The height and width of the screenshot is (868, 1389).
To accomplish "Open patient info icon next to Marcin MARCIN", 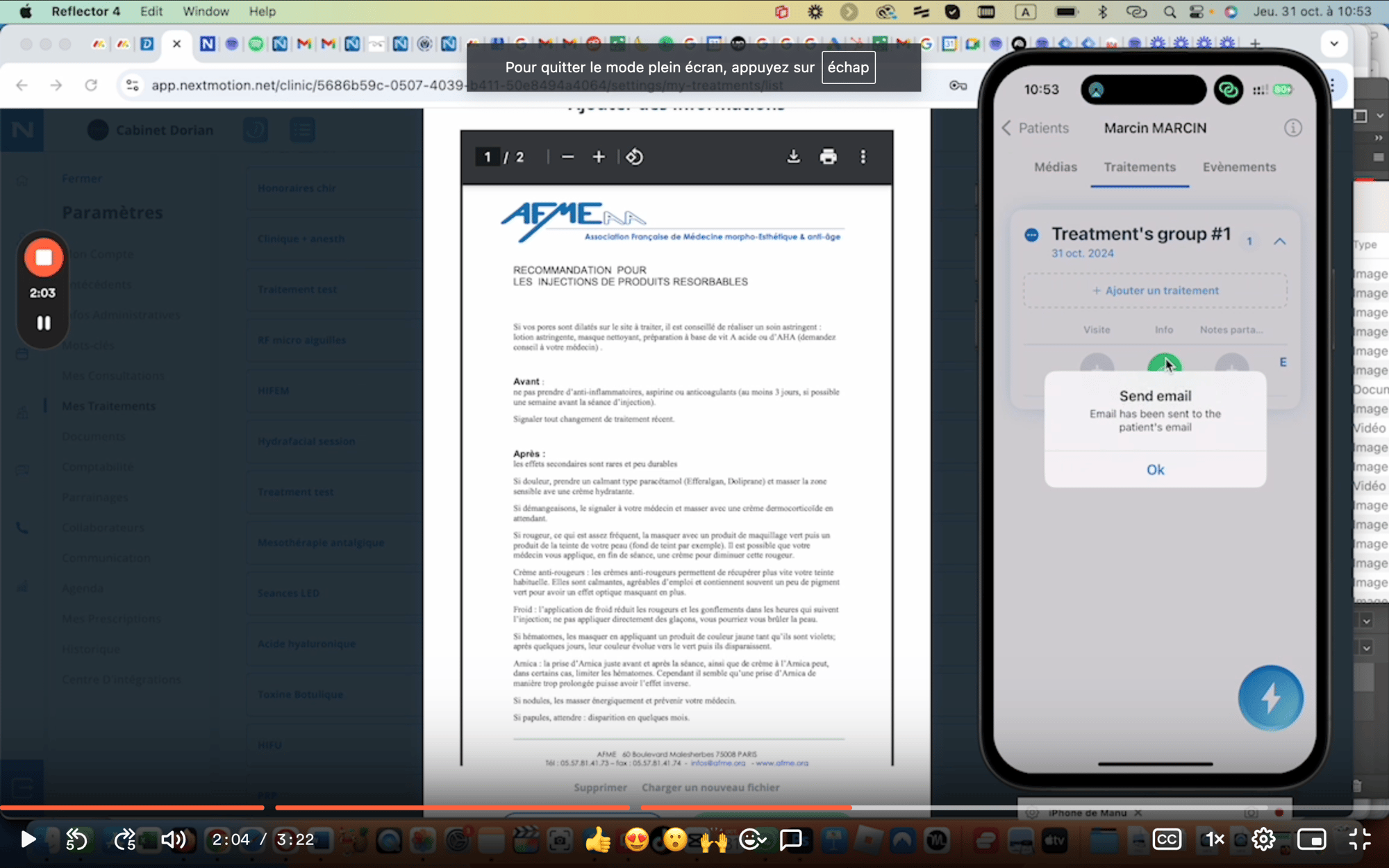I will point(1292,128).
